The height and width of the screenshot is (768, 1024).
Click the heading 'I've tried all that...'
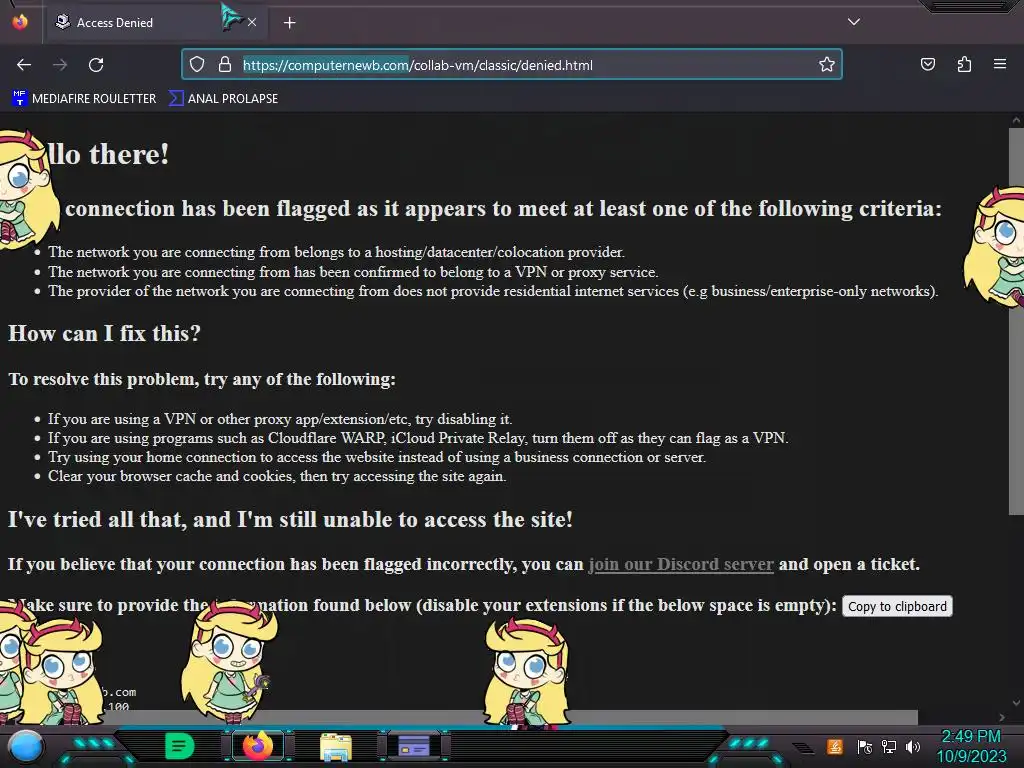pos(291,520)
